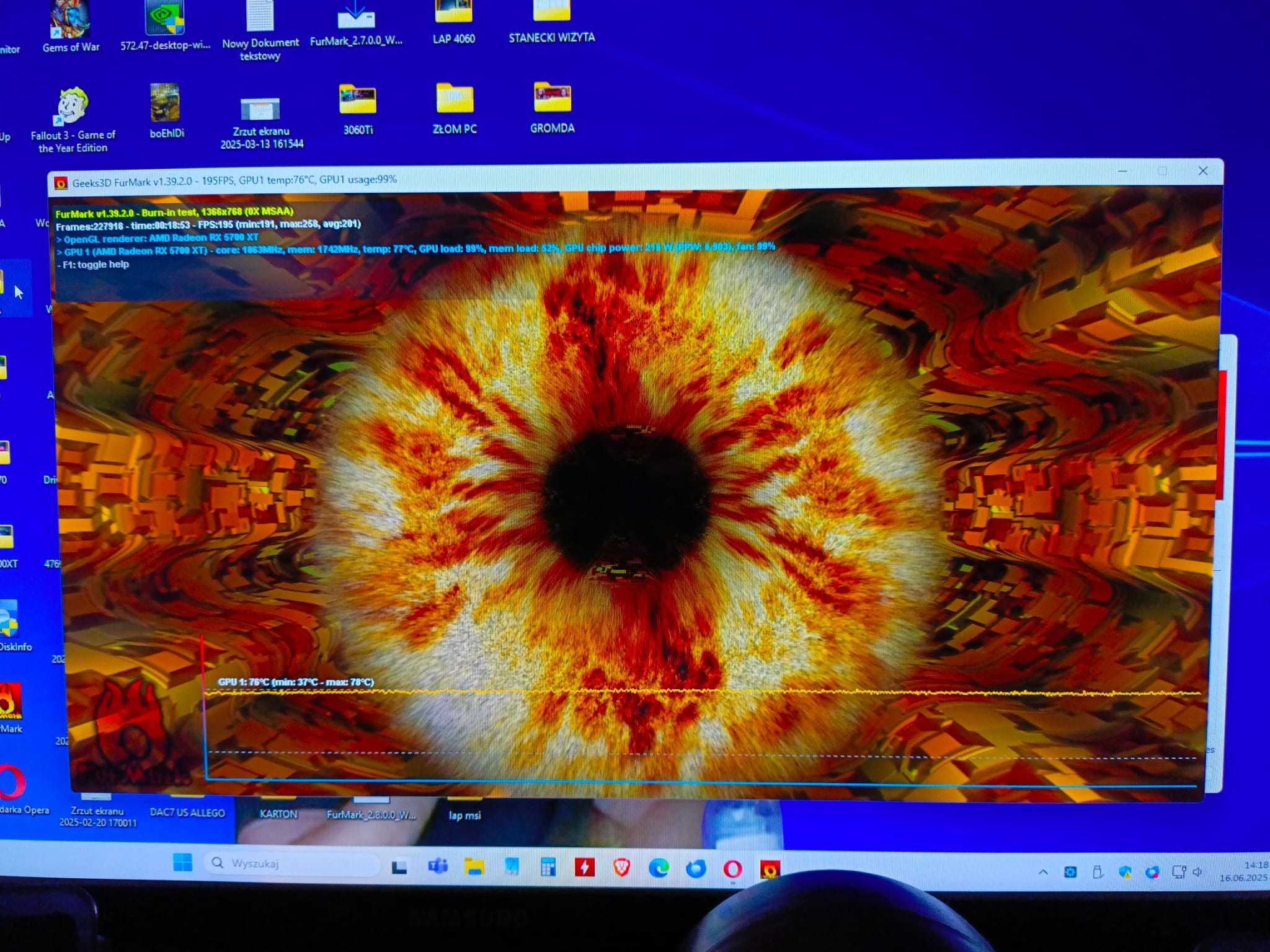Open the Gems of War desktop shortcut
The height and width of the screenshot is (952, 1270).
(x=70, y=25)
